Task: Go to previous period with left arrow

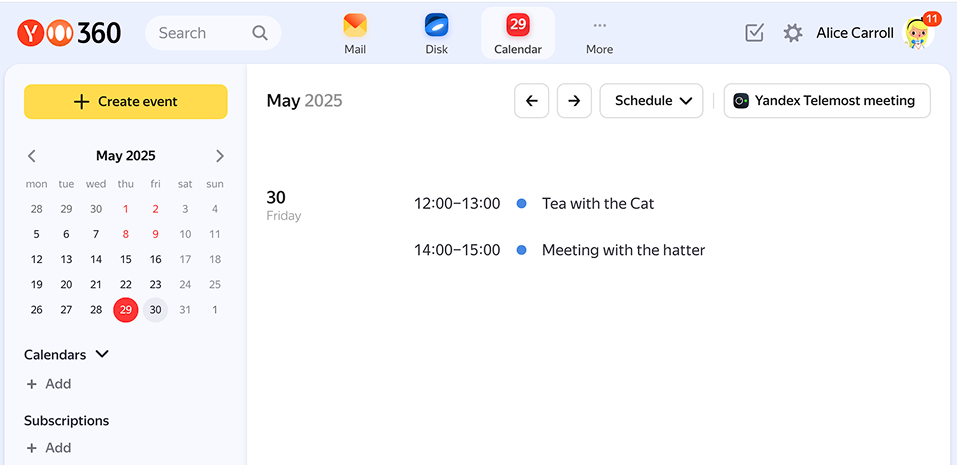Action: [532, 101]
